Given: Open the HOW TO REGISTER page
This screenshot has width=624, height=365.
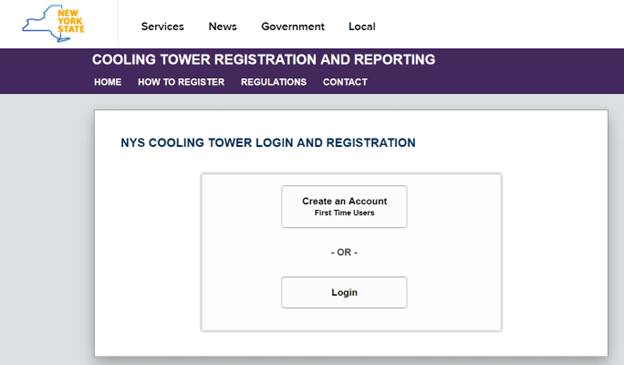Looking at the screenshot, I should point(181,82).
